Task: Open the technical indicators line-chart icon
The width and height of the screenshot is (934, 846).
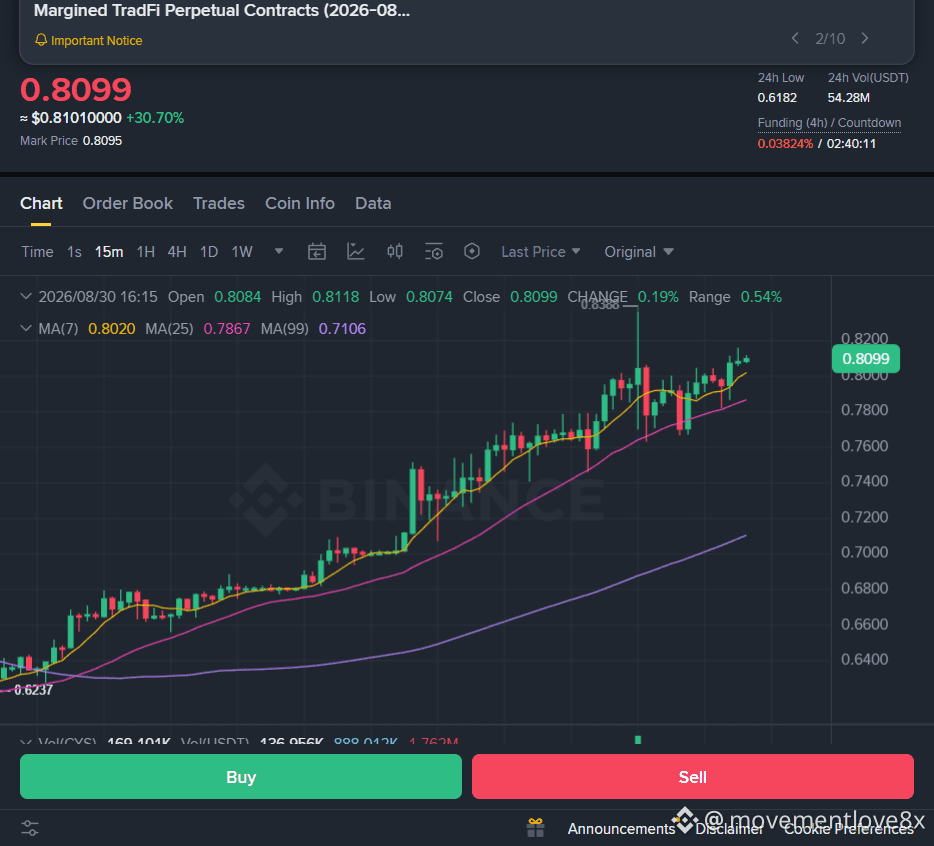Action: [356, 251]
